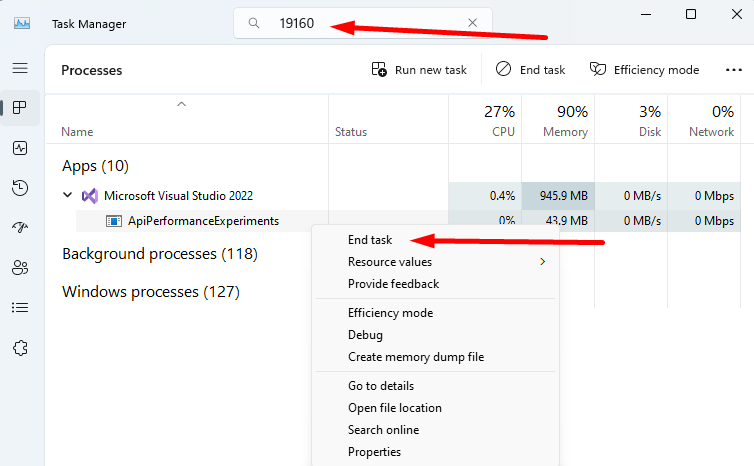Clear the search box with X
Screen dimensions: 754x466
pyautogui.click(x=472, y=23)
